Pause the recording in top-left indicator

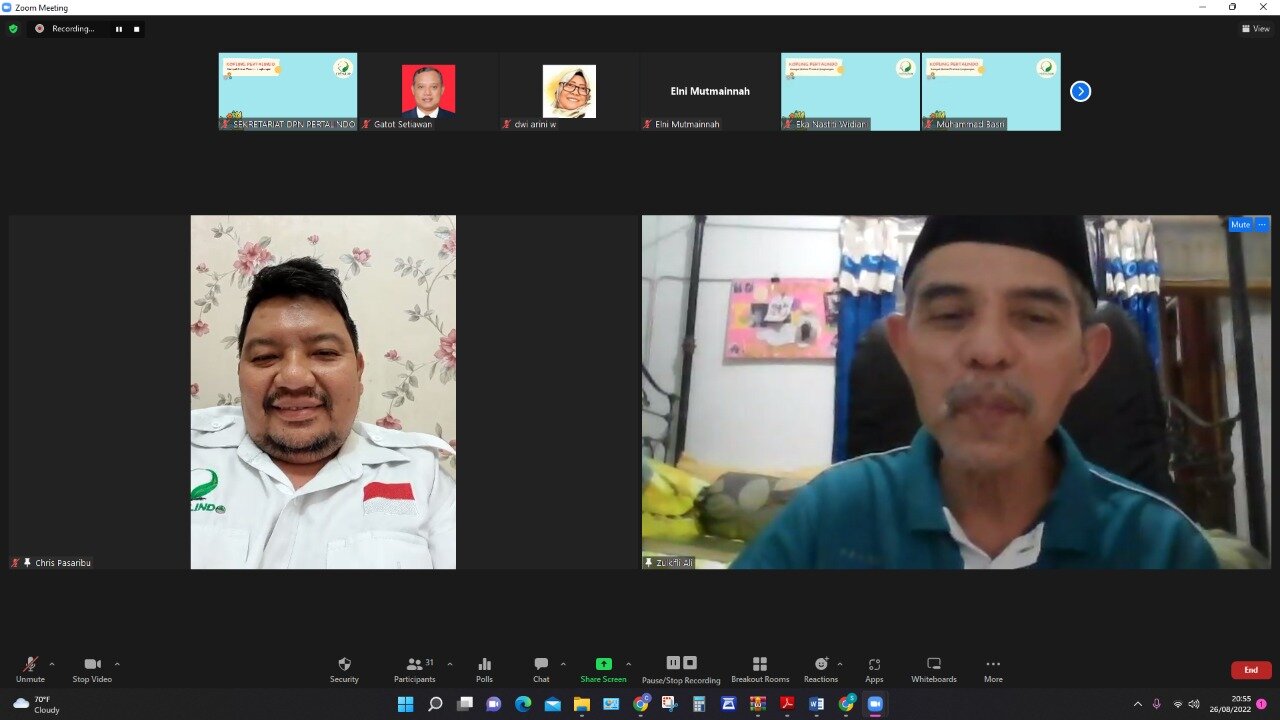(x=119, y=29)
